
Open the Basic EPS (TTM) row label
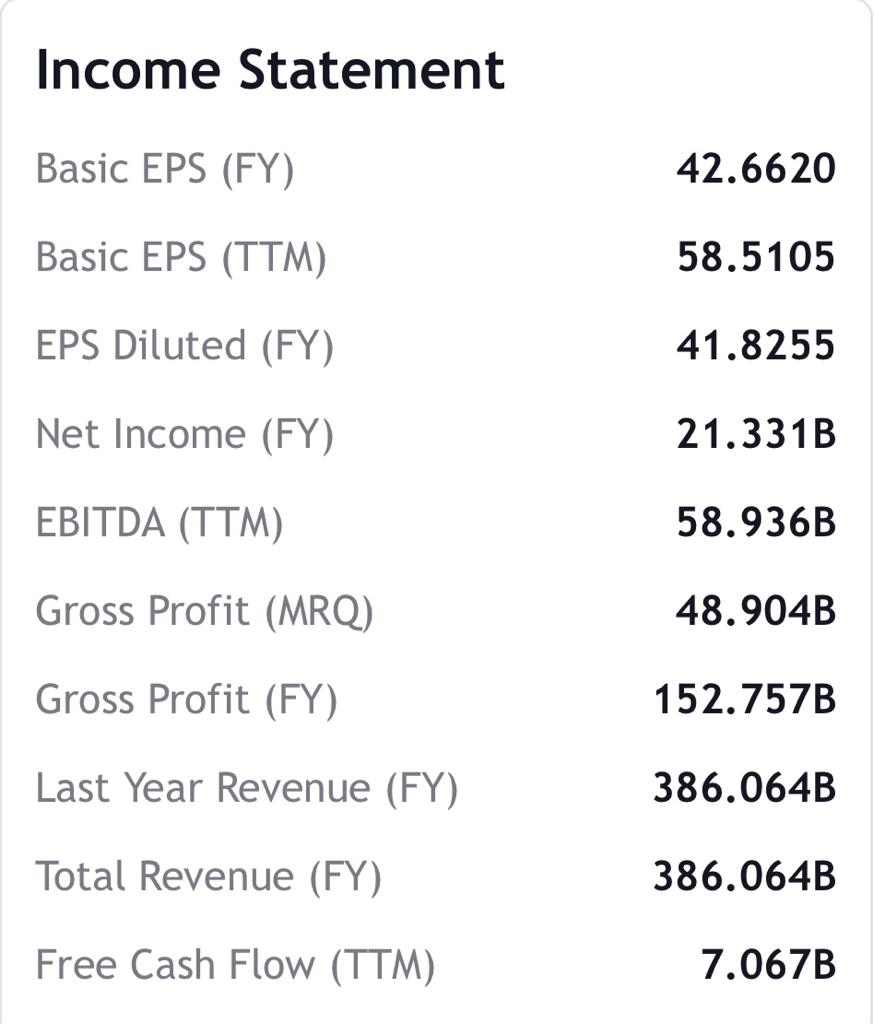click(181, 257)
